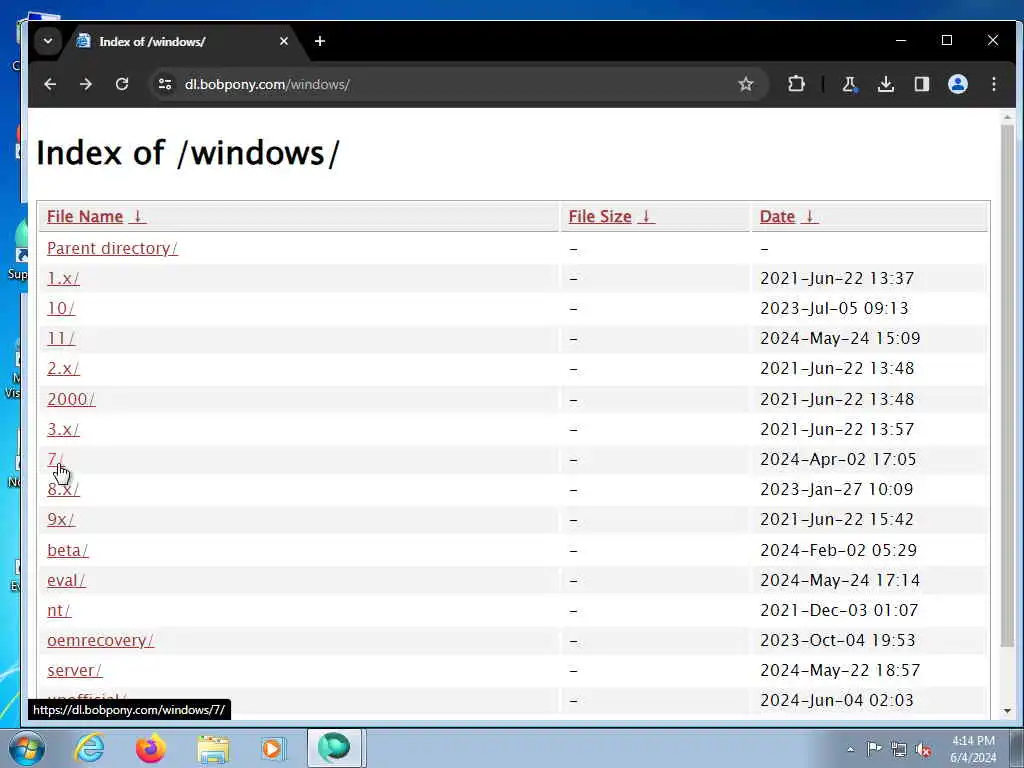Bookmark this page with the star icon
Viewport: 1024px width, 768px height.
click(x=746, y=84)
